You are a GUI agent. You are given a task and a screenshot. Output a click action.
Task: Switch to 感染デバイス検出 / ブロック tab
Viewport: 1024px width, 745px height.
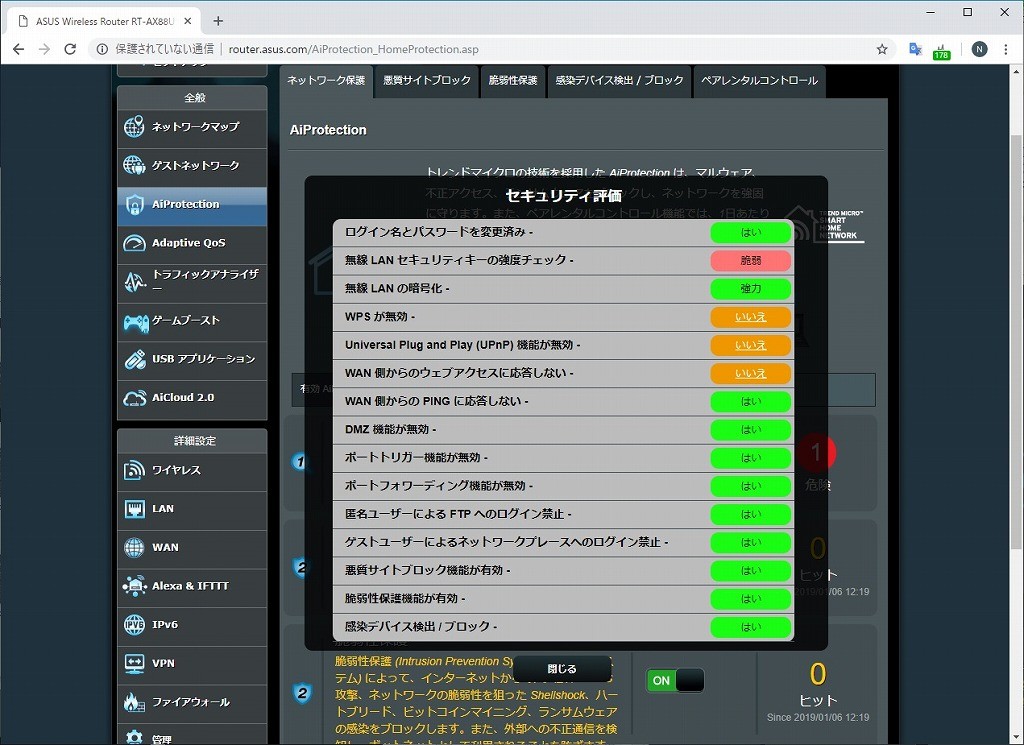pos(619,81)
